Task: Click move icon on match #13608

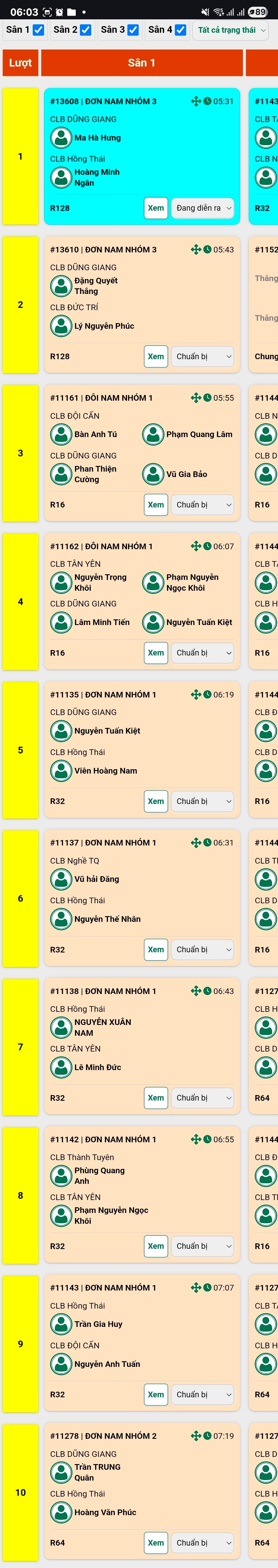Action: pos(195,102)
